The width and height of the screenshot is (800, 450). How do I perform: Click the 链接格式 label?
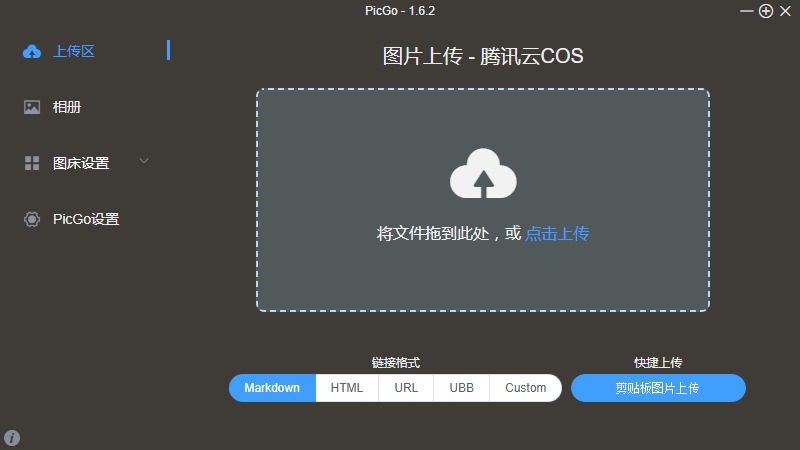[x=395, y=363]
